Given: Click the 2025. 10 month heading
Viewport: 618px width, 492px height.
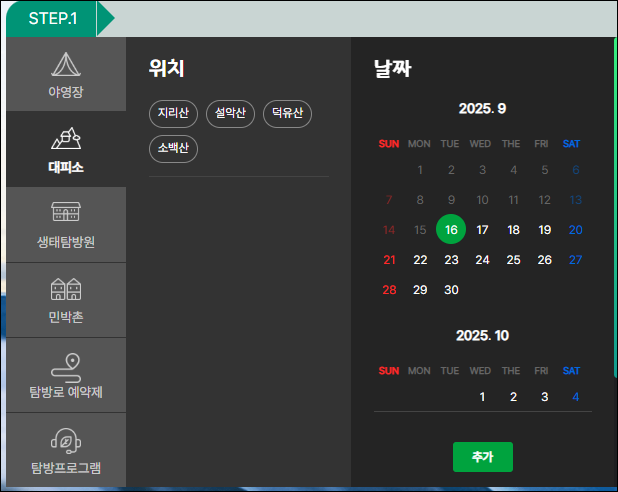Looking at the screenshot, I should click(x=482, y=335).
